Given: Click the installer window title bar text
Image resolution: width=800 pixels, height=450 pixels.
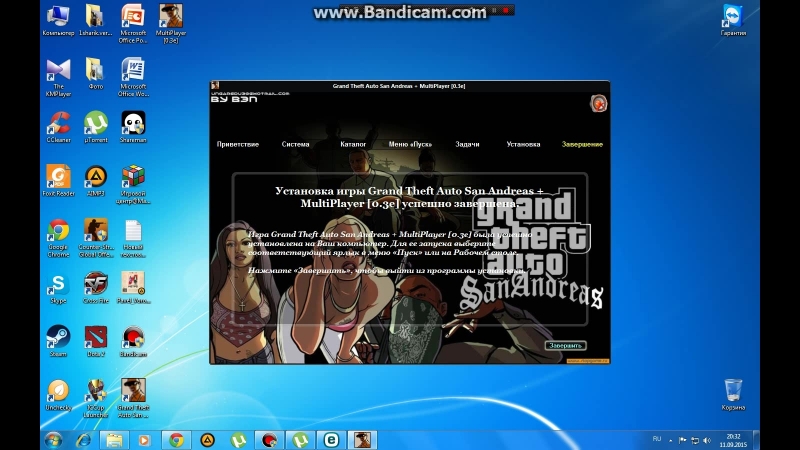Looking at the screenshot, I should (x=399, y=86).
